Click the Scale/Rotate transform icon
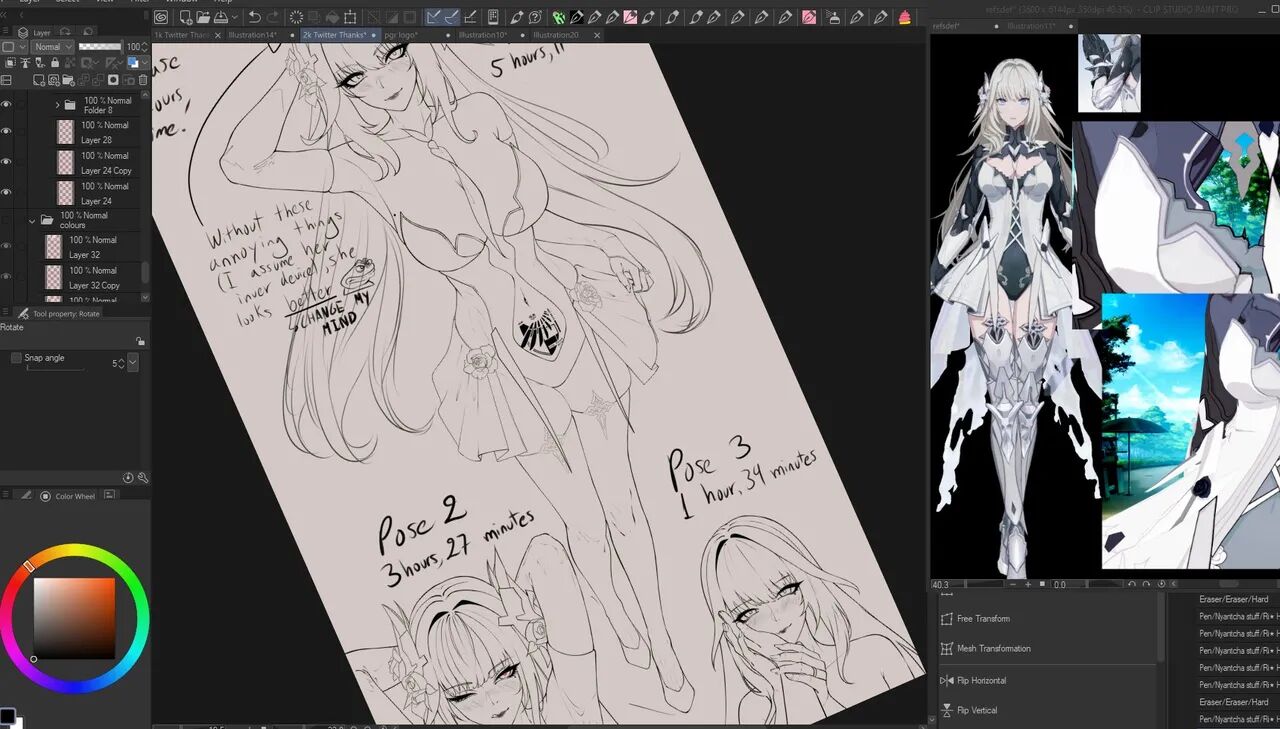 pyautogui.click(x=350, y=17)
